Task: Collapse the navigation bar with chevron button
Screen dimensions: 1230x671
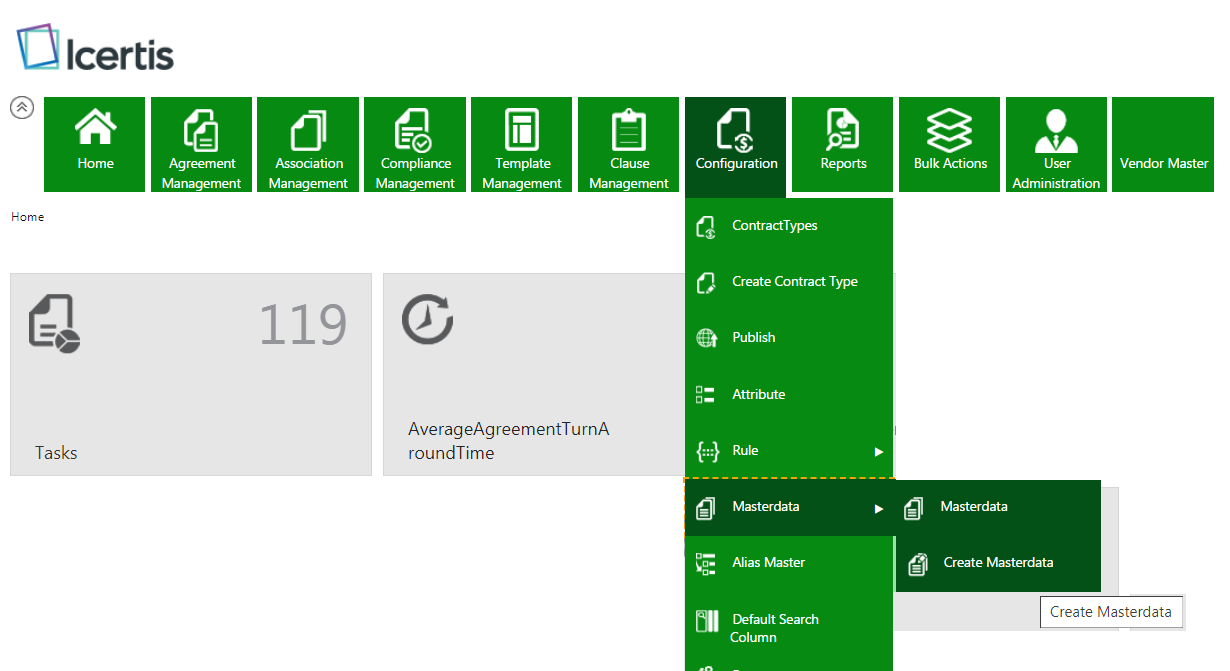Action: [x=22, y=108]
